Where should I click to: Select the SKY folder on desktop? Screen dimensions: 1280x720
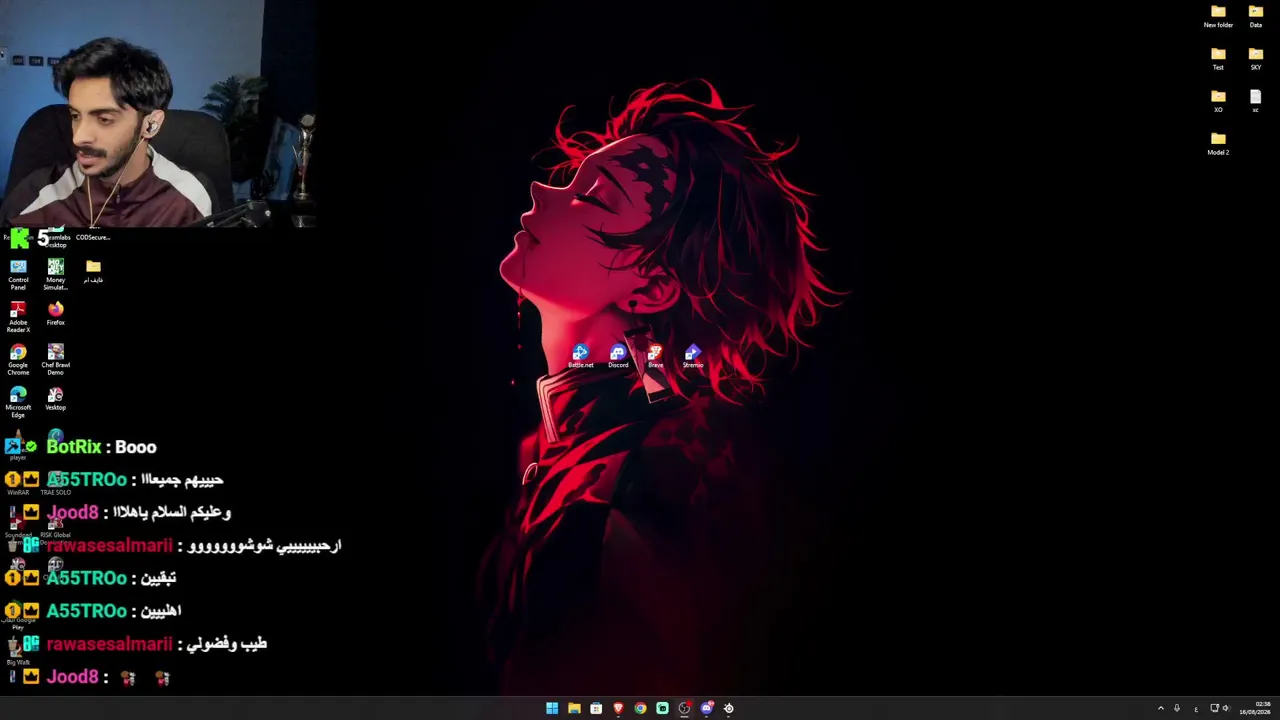coord(1256,59)
